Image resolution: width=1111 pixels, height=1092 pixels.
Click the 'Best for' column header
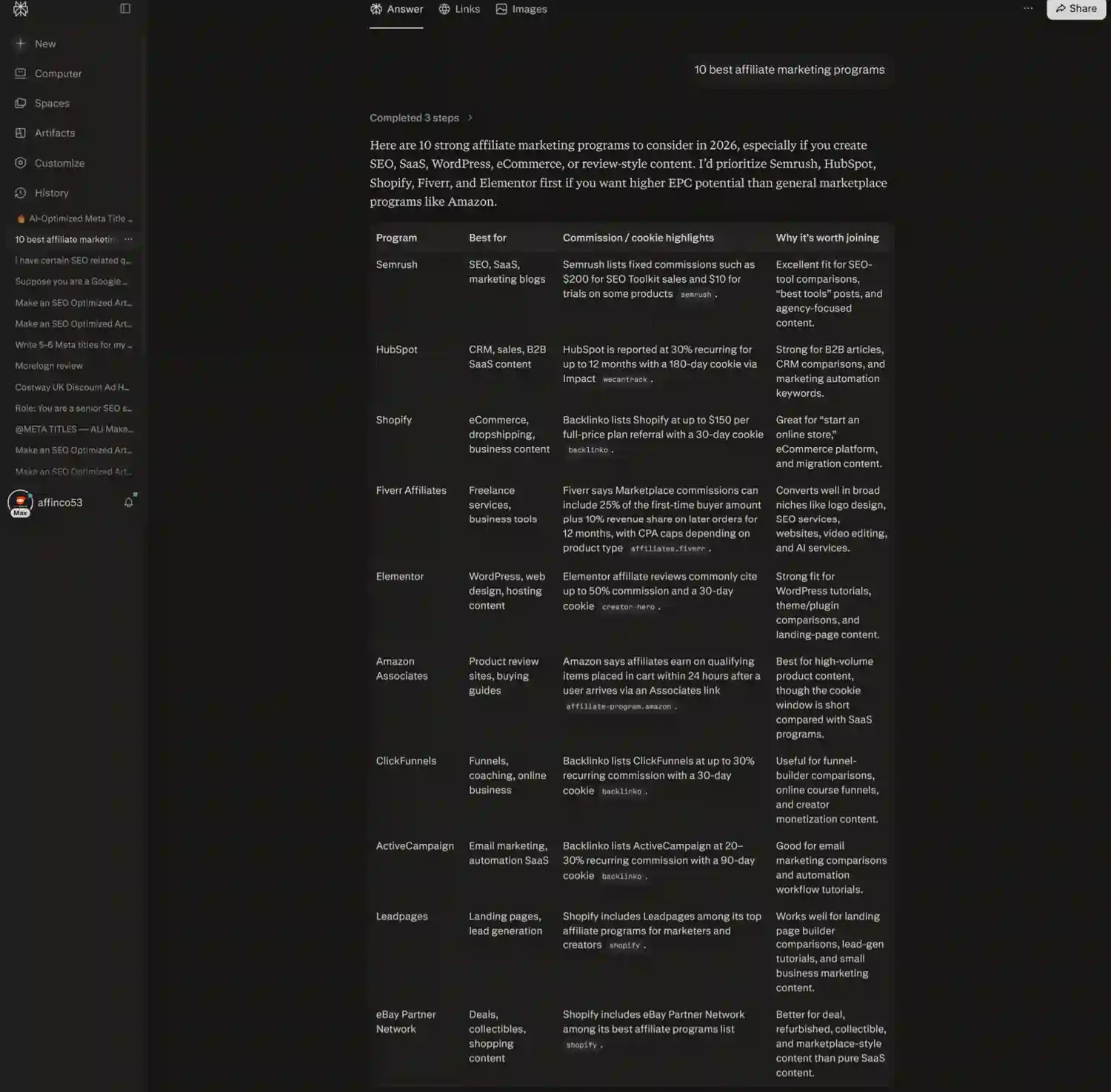coord(487,238)
